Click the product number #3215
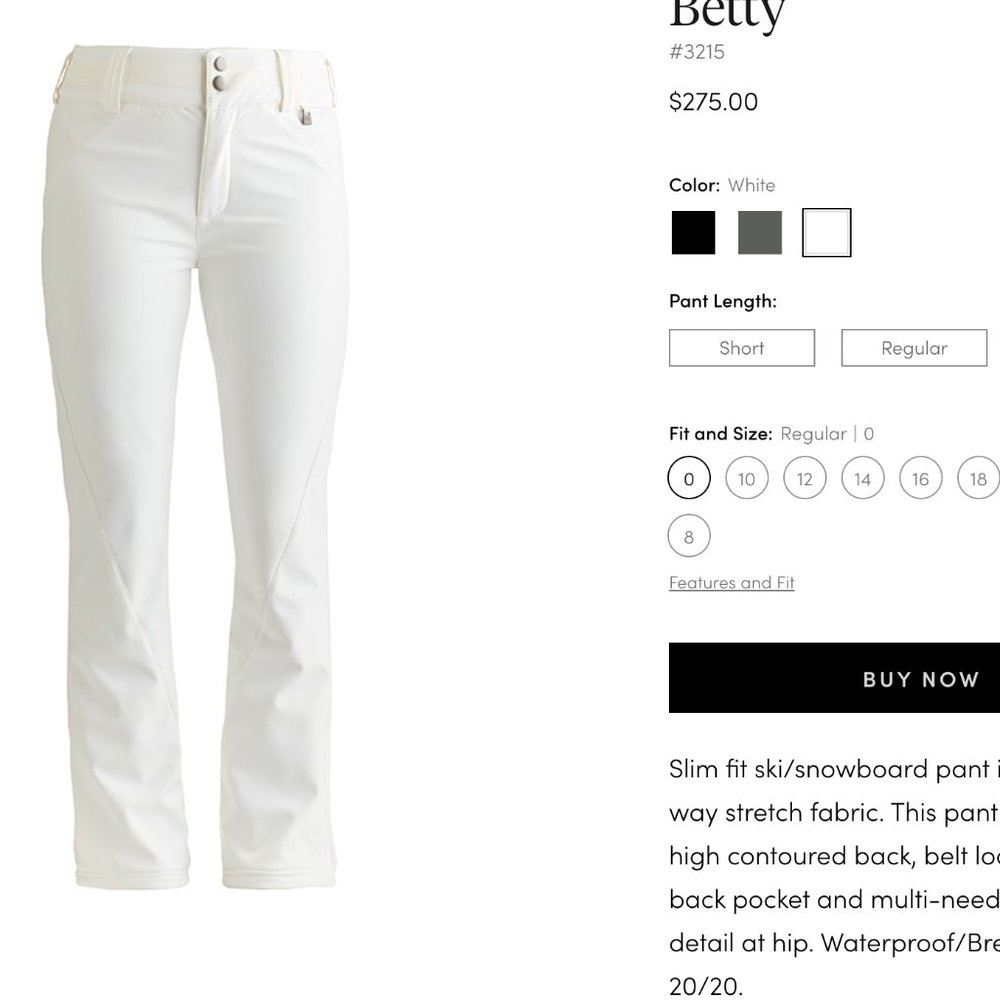The width and height of the screenshot is (1000, 1000). pos(697,52)
